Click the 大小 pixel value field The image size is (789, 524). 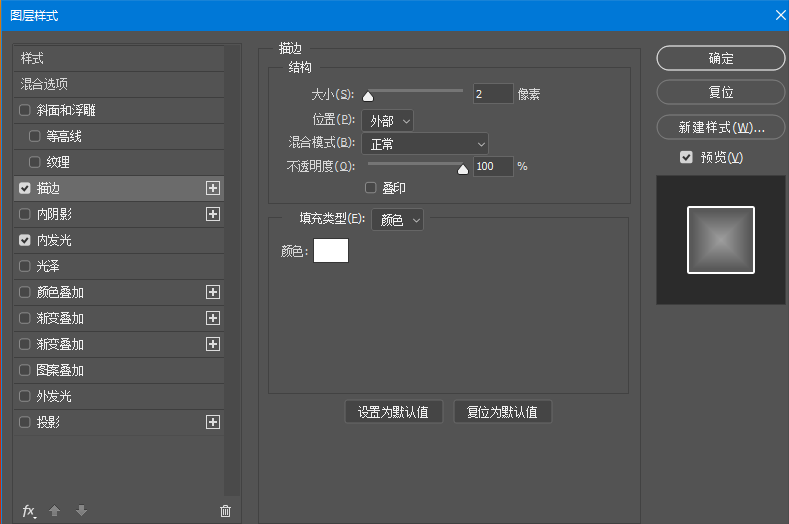tap(493, 94)
